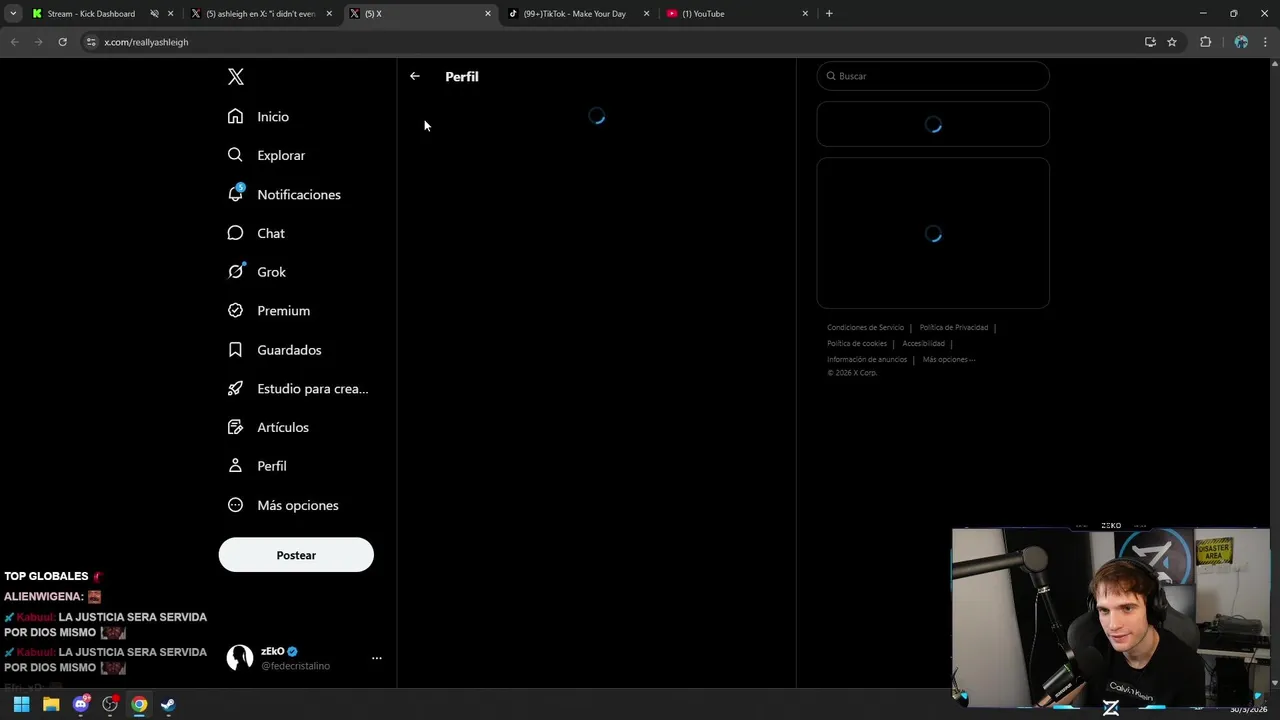Open Accesibilidad link
The width and height of the screenshot is (1280, 720).
[x=923, y=344]
